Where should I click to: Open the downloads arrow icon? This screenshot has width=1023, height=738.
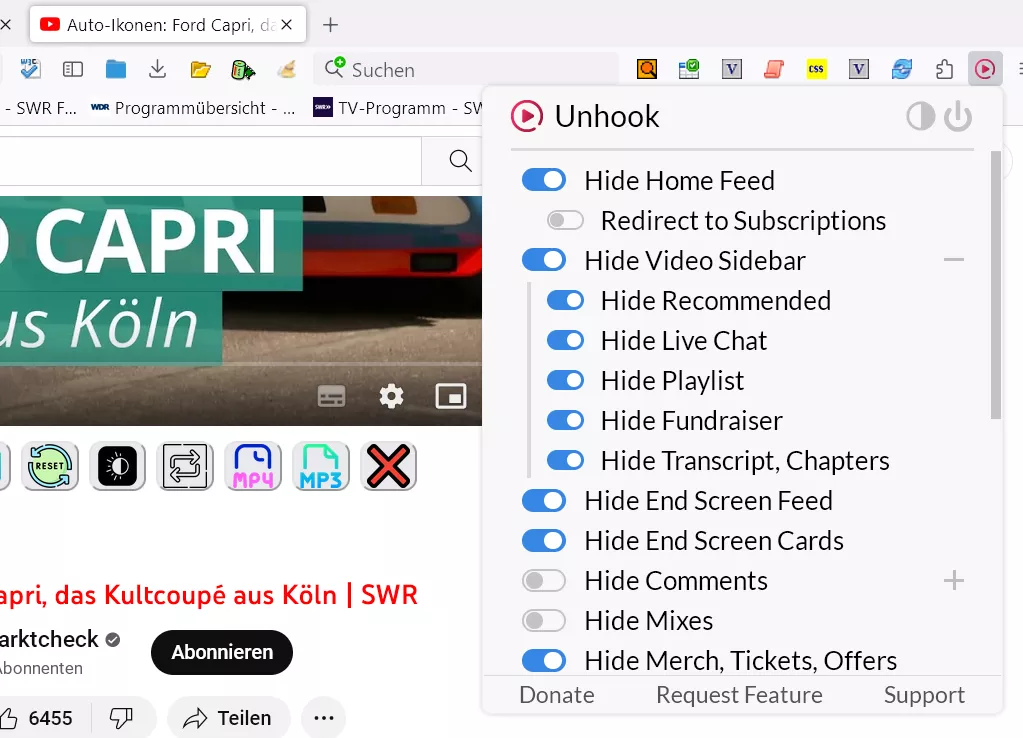157,69
